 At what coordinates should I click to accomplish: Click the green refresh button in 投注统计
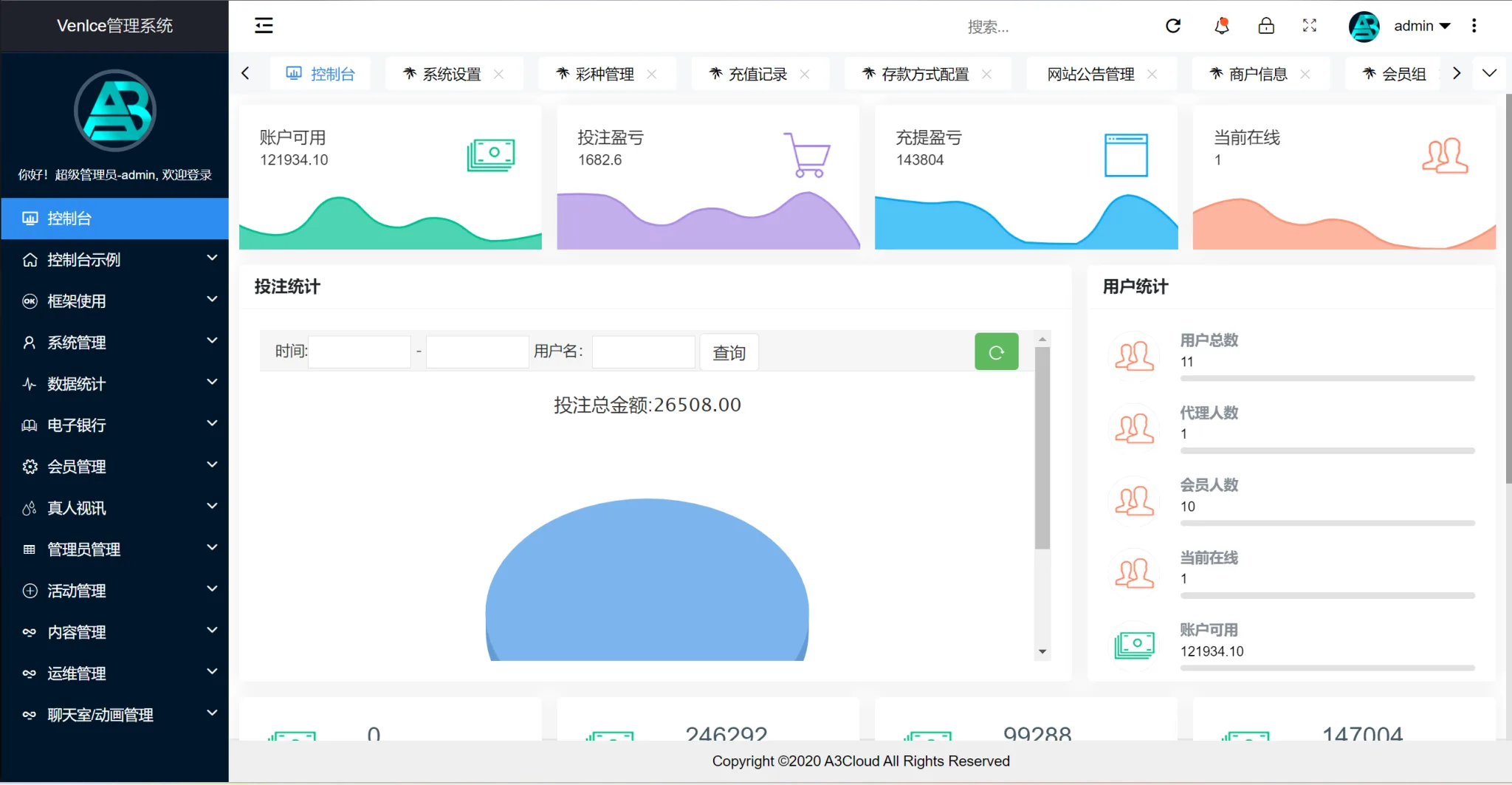(996, 352)
